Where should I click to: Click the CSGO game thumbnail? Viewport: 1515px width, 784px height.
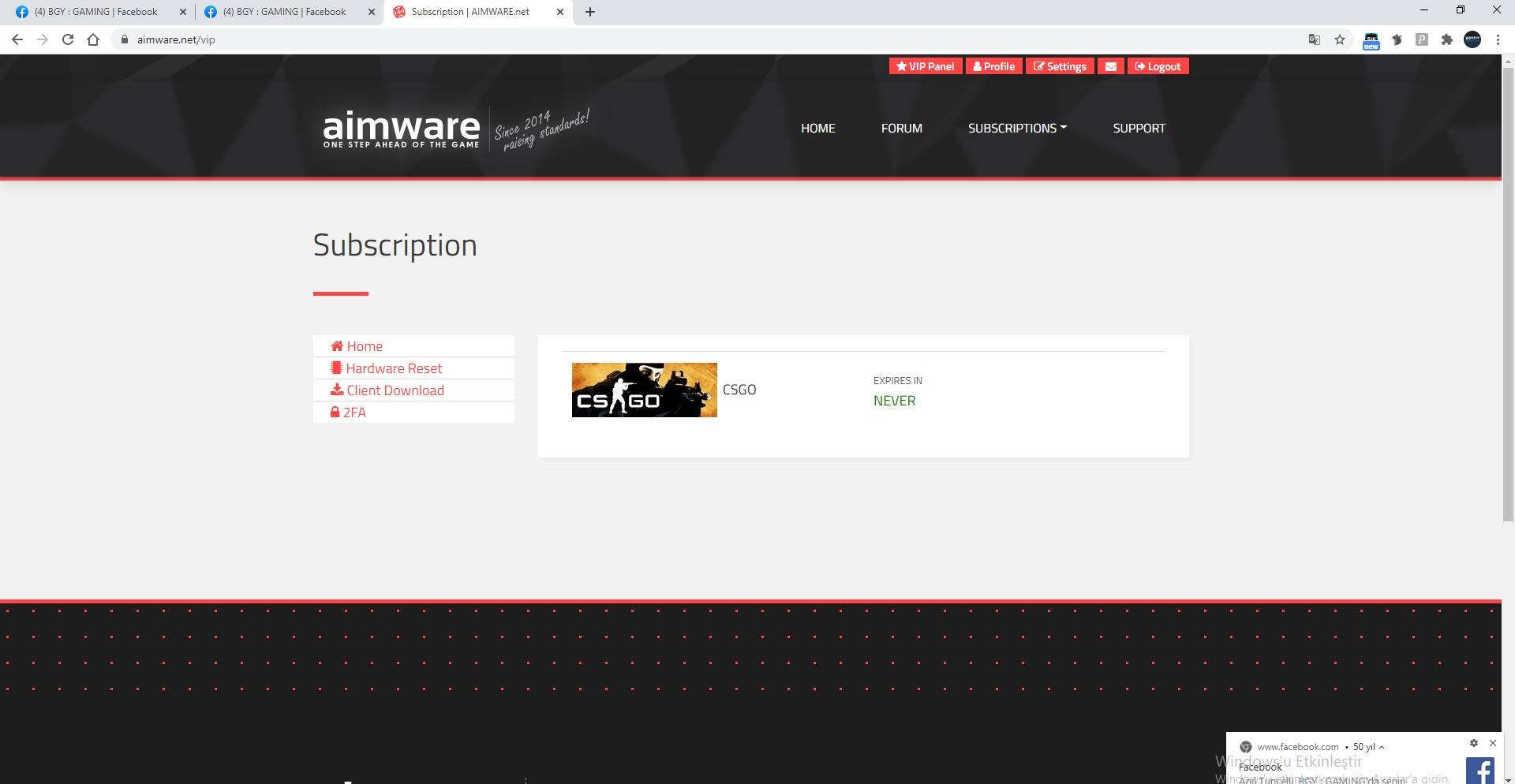[x=645, y=390]
